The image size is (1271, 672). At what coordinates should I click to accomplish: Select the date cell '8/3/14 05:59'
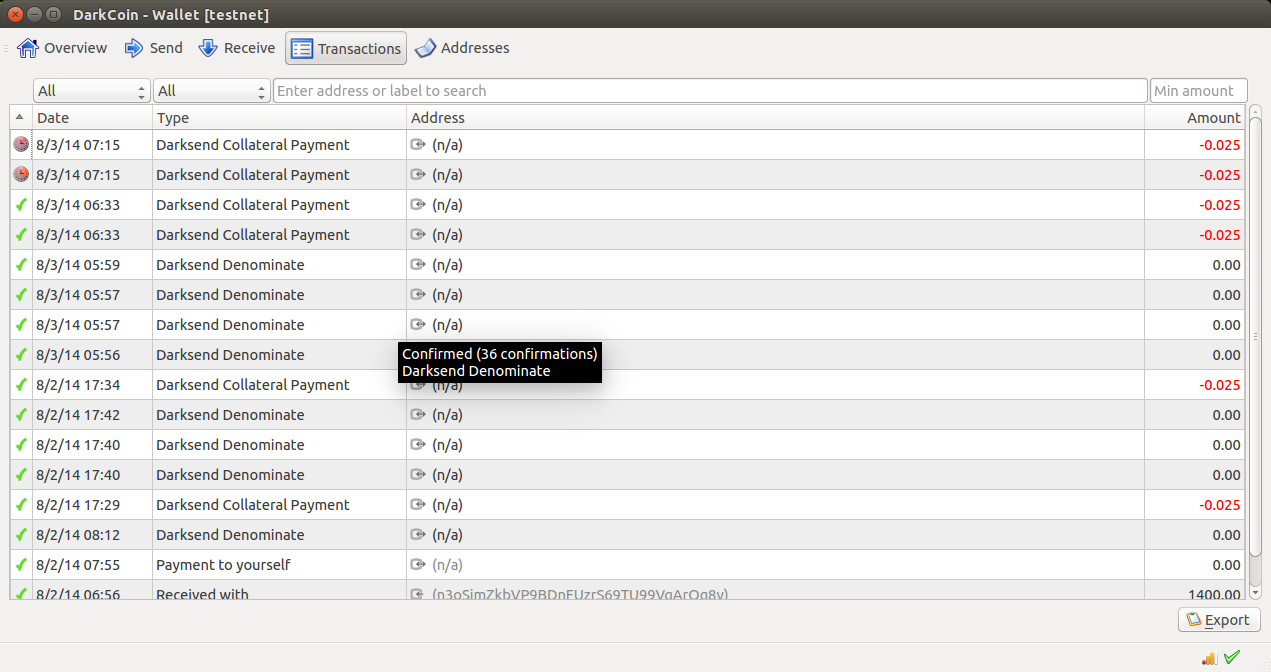[x=78, y=265]
